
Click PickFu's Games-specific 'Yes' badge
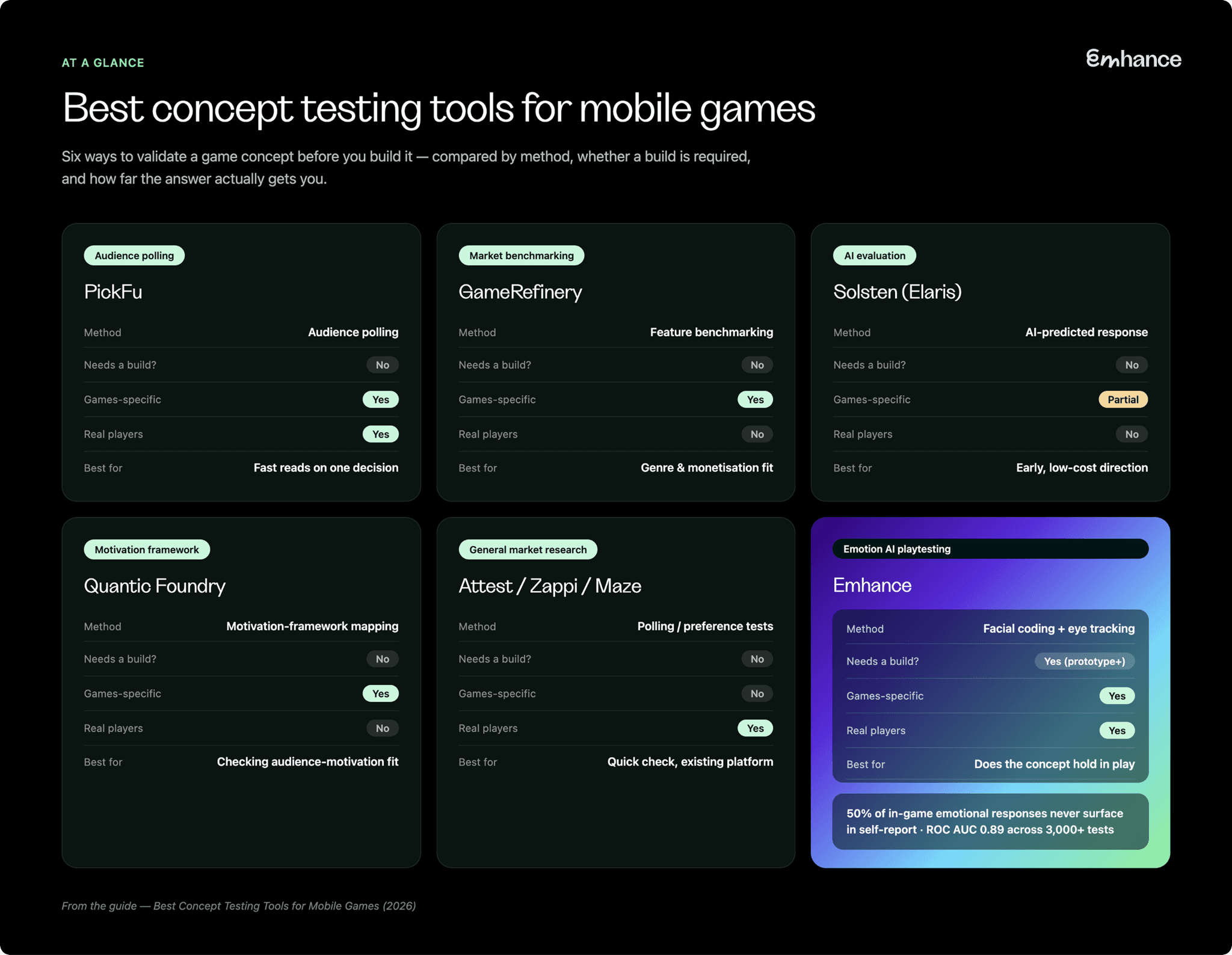(x=381, y=400)
